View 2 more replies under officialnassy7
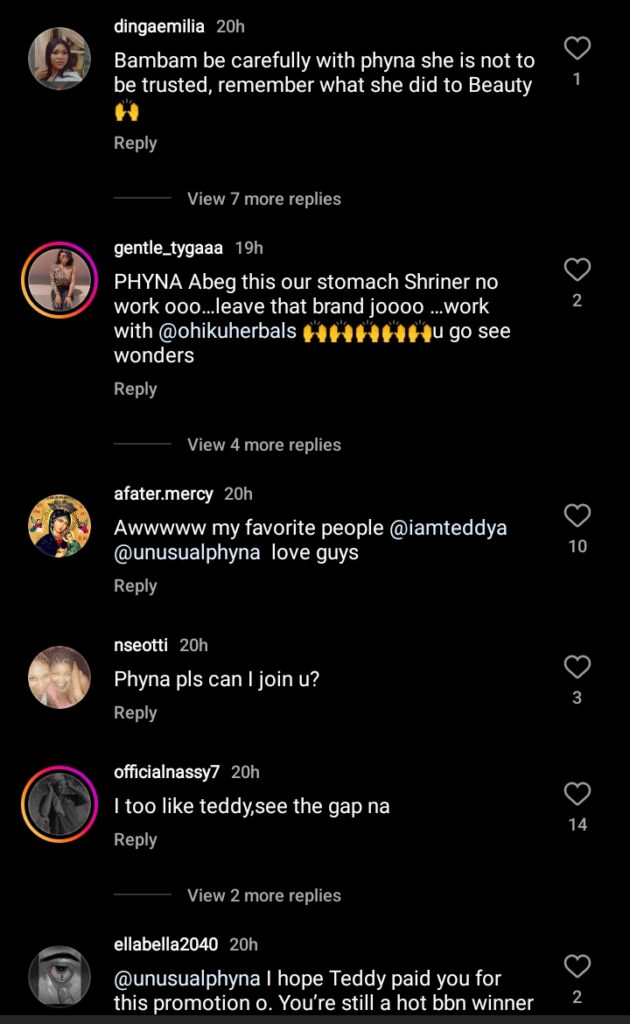Viewport: 630px width, 1024px height. [x=264, y=896]
